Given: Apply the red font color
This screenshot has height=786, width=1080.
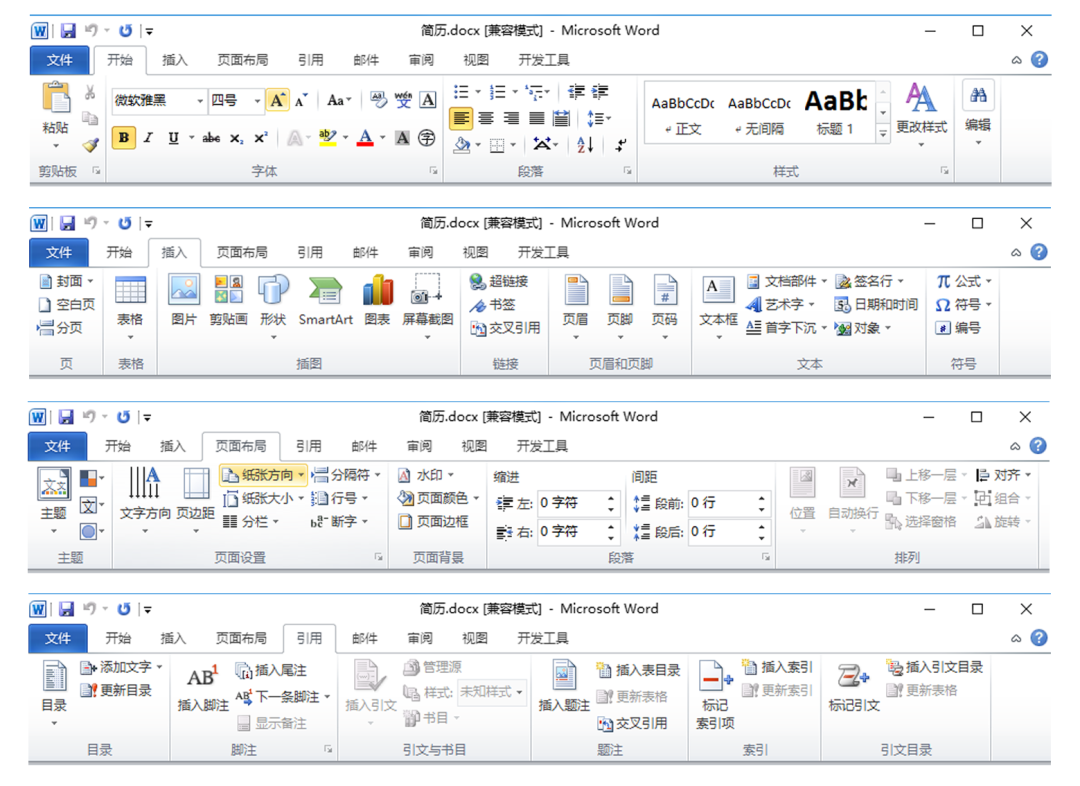Looking at the screenshot, I should (x=365, y=138).
